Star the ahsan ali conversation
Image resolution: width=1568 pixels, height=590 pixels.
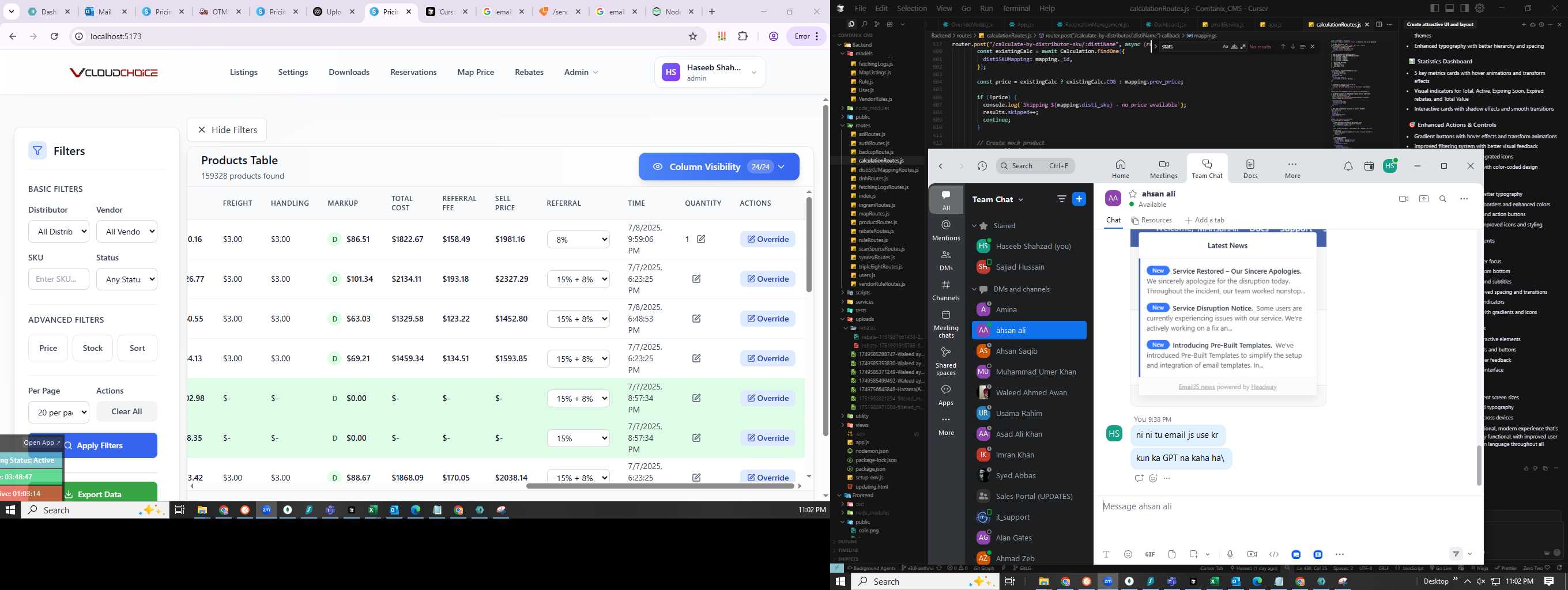(x=1133, y=194)
